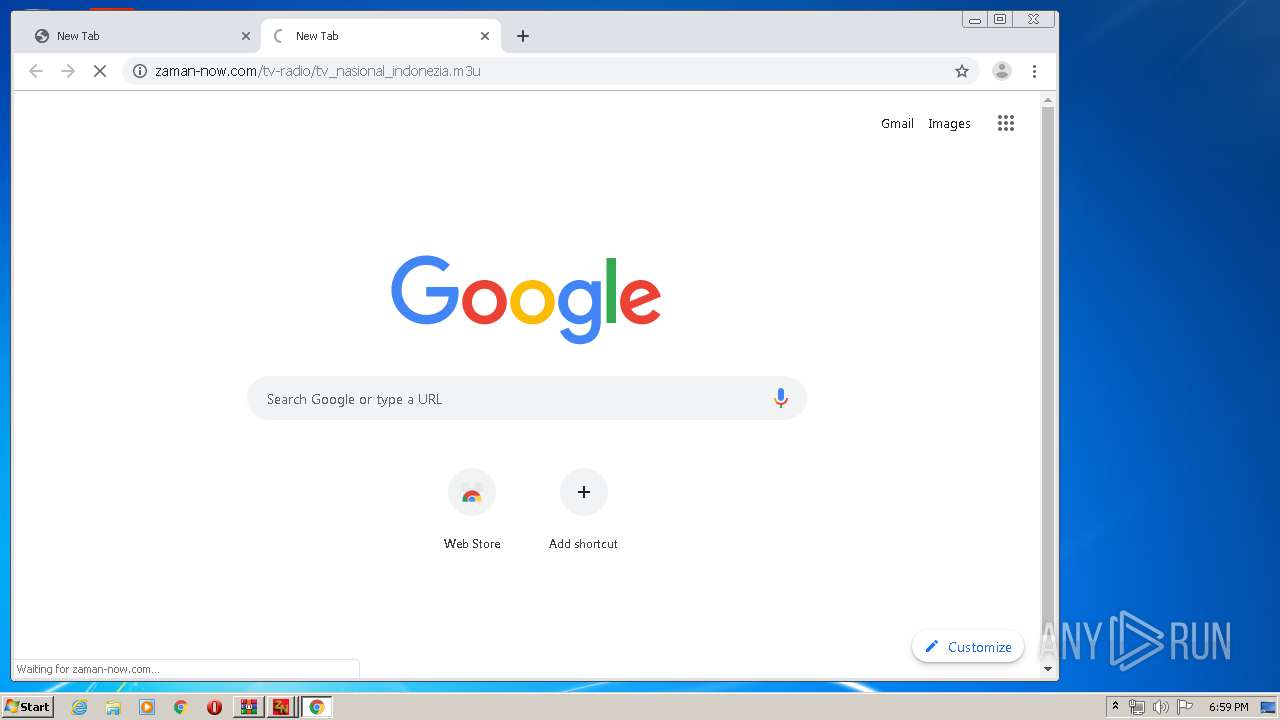Open Windows Media Player on taskbar
The image size is (1280, 720).
[147, 707]
